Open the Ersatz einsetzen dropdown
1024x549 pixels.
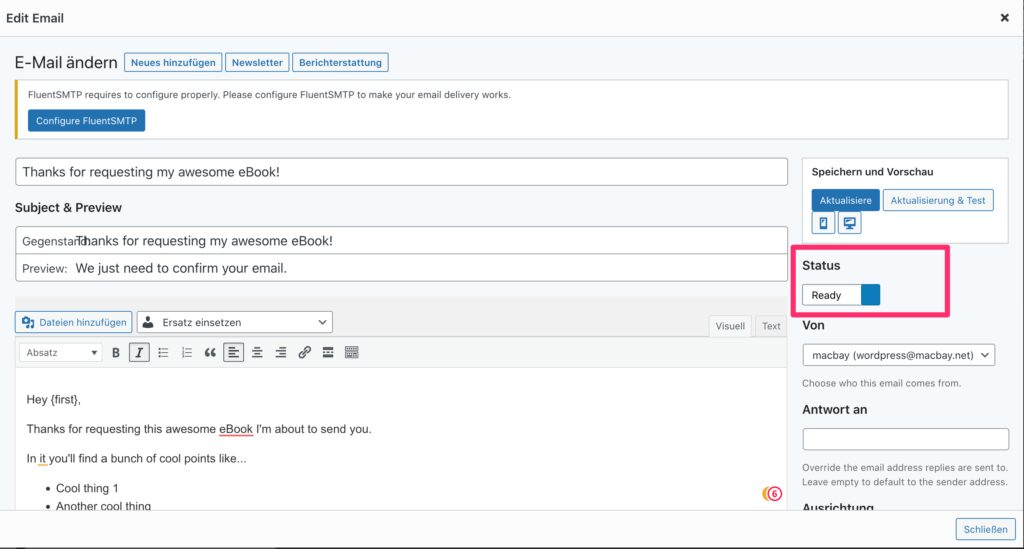point(234,322)
